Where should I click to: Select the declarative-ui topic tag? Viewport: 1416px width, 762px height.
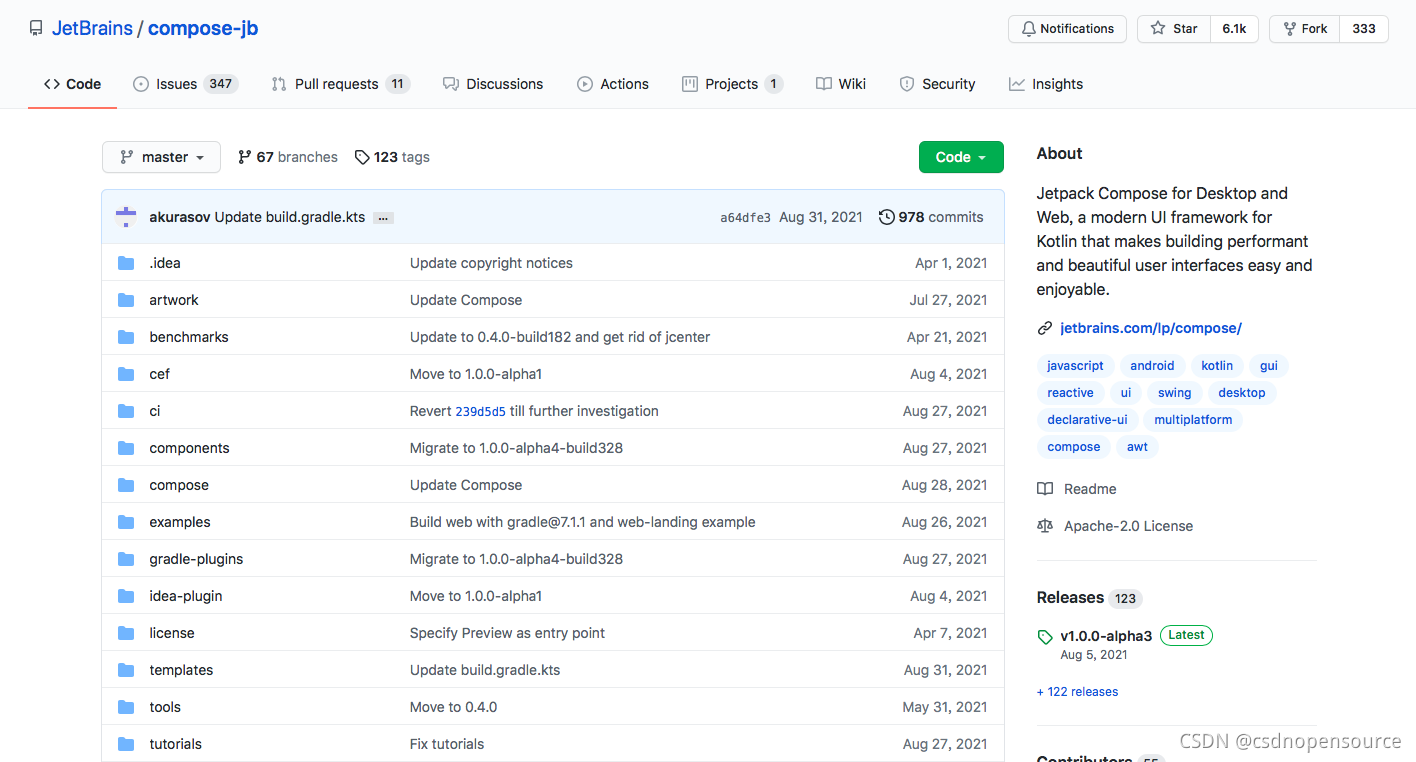coord(1087,420)
